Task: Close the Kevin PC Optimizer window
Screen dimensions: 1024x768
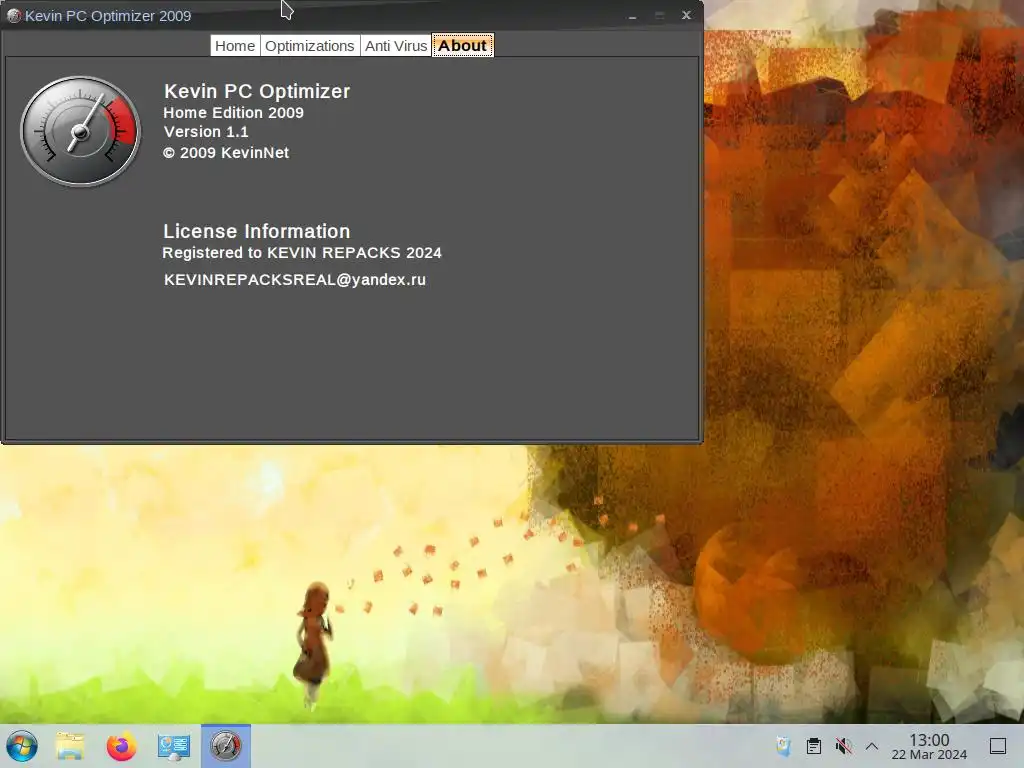Action: pyautogui.click(x=686, y=15)
